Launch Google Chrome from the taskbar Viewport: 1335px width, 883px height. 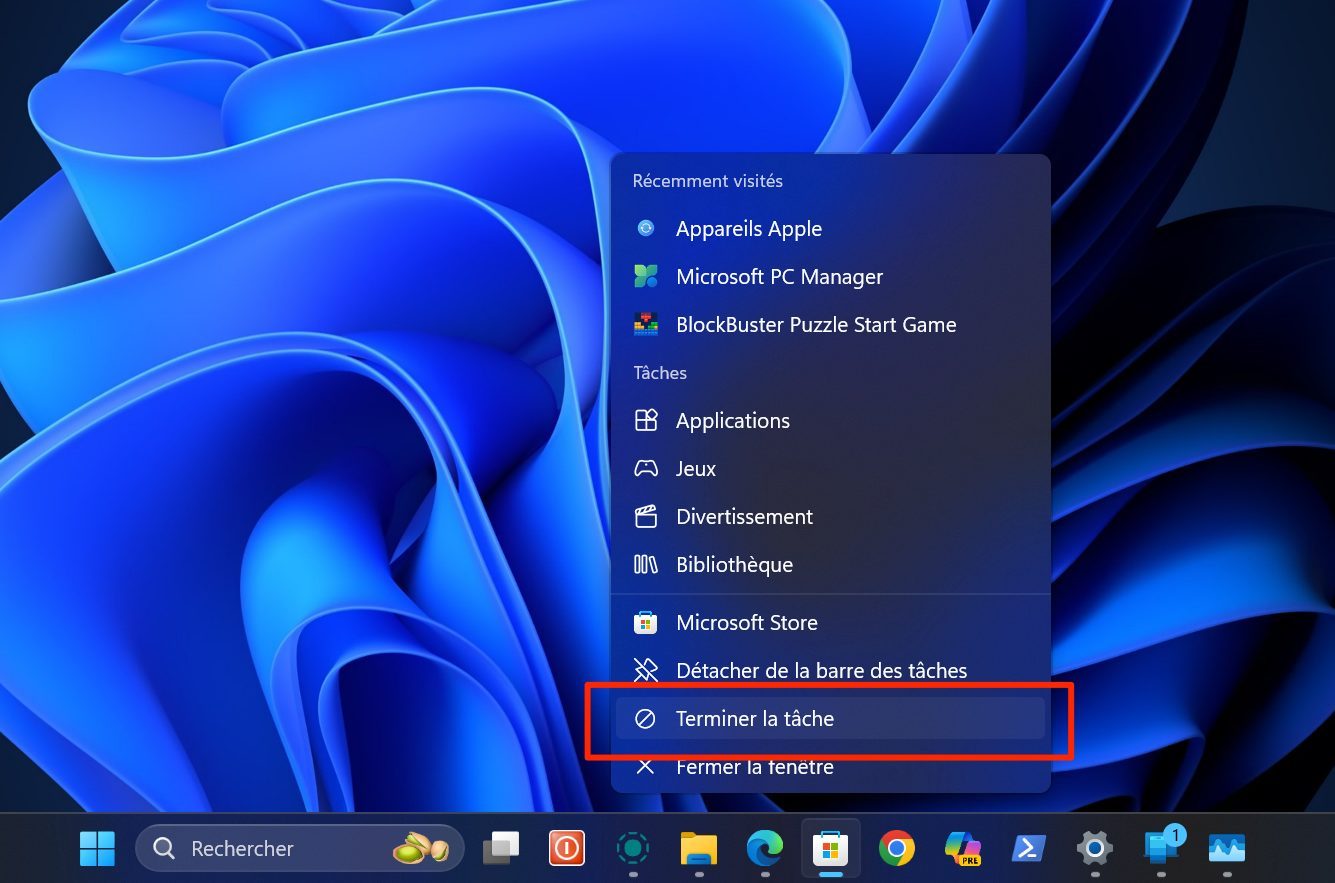(897, 848)
